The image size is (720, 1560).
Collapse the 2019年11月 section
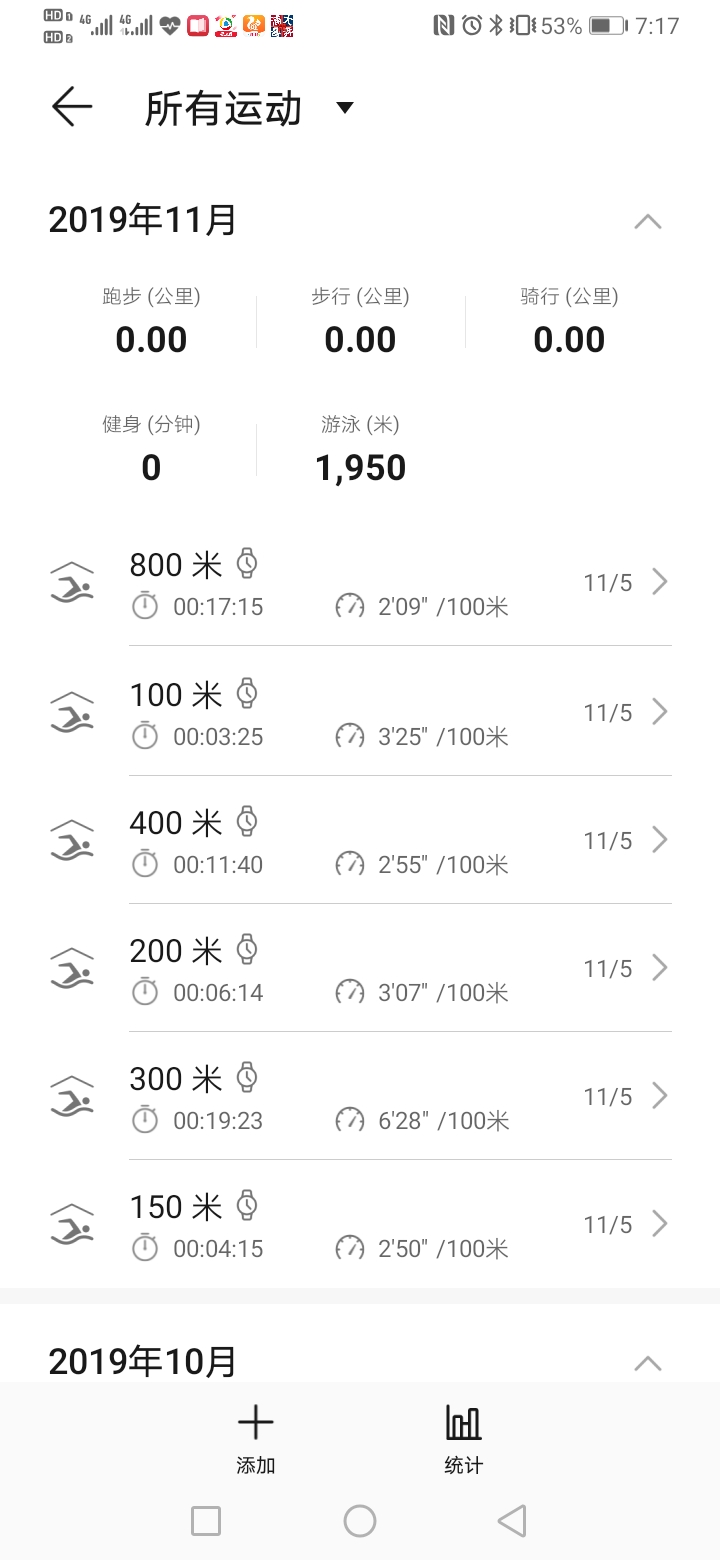[648, 221]
